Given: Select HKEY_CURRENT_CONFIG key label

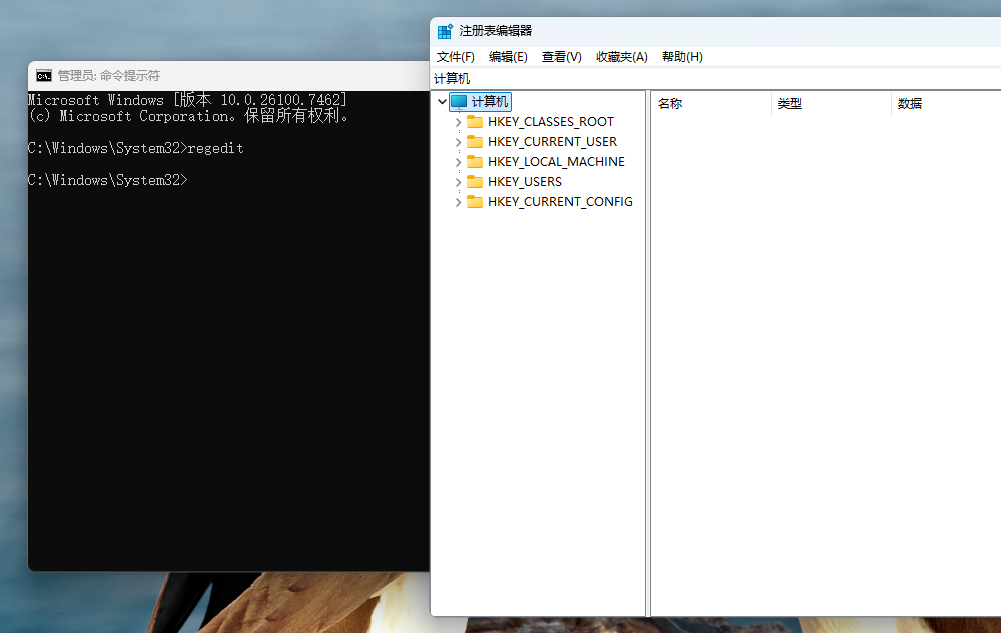Looking at the screenshot, I should click(x=561, y=202).
